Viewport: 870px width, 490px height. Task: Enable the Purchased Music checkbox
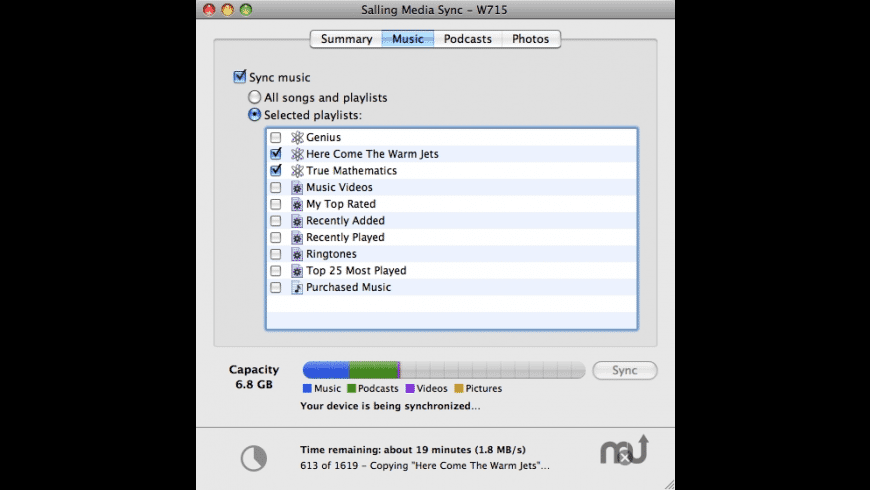coord(276,287)
